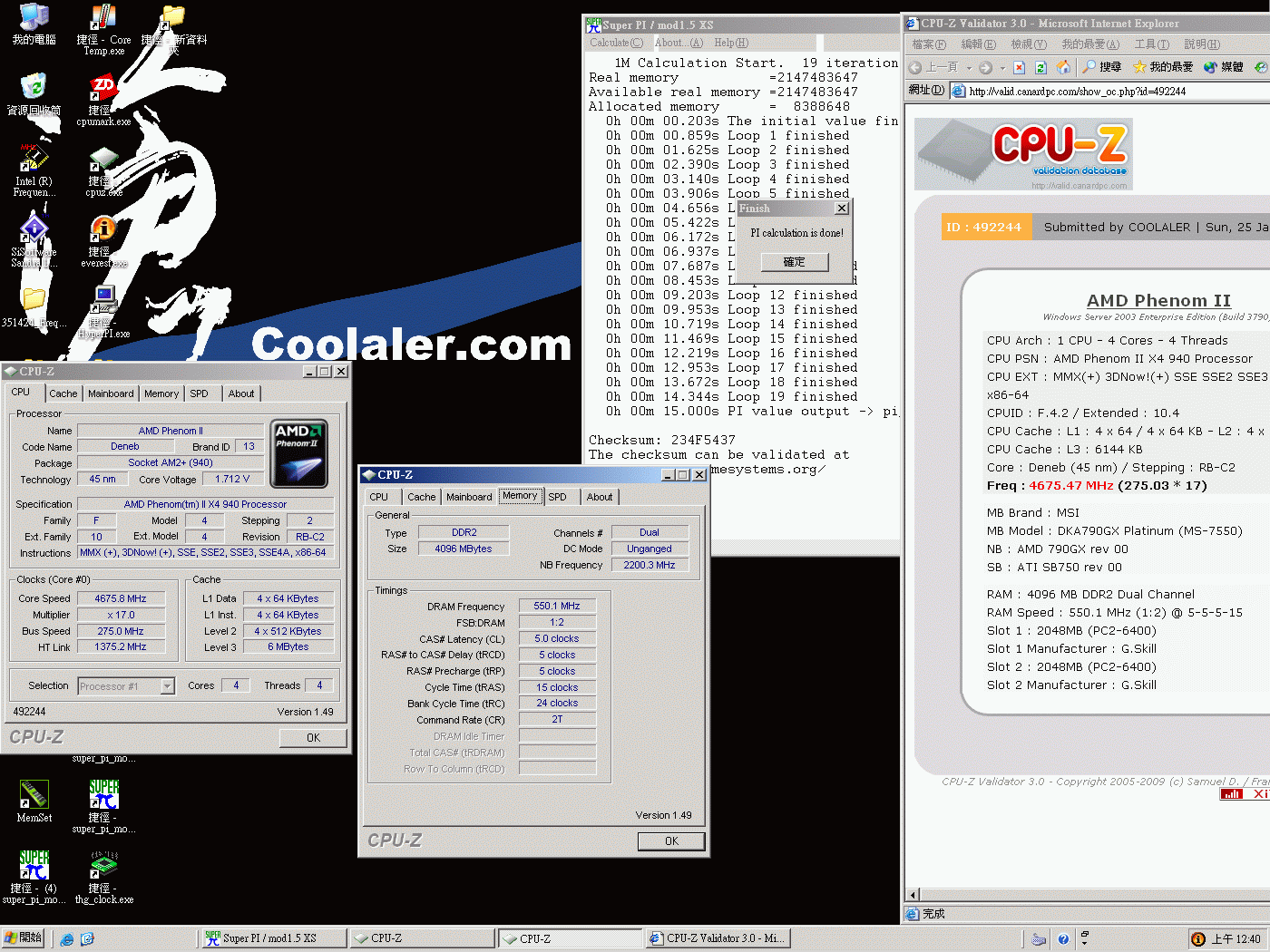1270x952 pixels.
Task: Open SPD tab in CPU-Z CPU window
Action: [x=199, y=393]
